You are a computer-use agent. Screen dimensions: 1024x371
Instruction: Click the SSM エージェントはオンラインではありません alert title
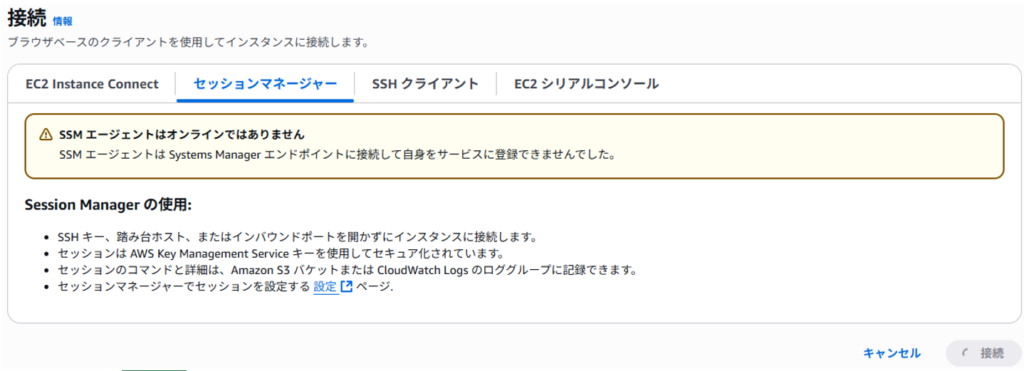(x=182, y=135)
